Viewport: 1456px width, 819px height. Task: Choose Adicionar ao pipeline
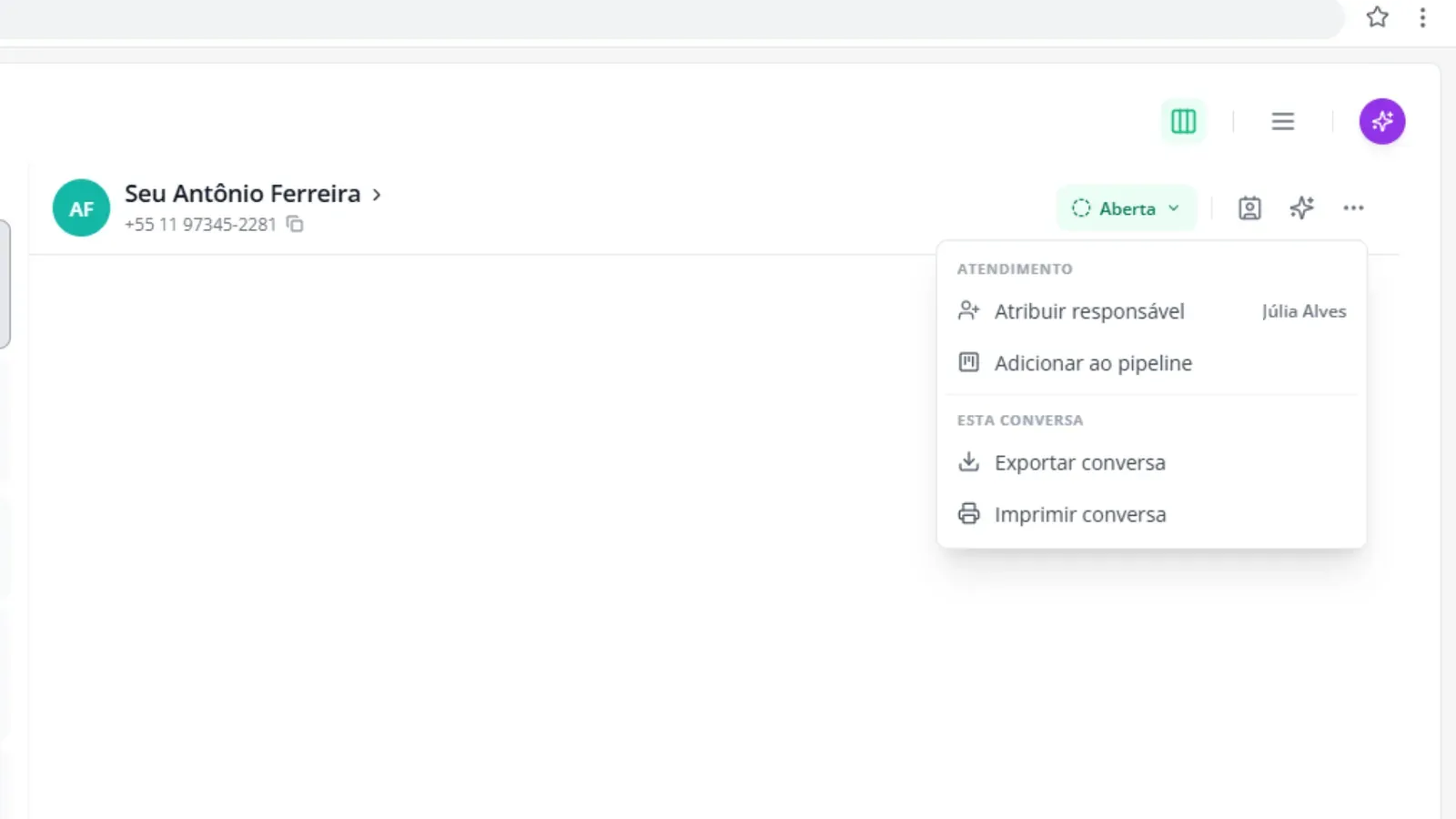(x=1151, y=363)
